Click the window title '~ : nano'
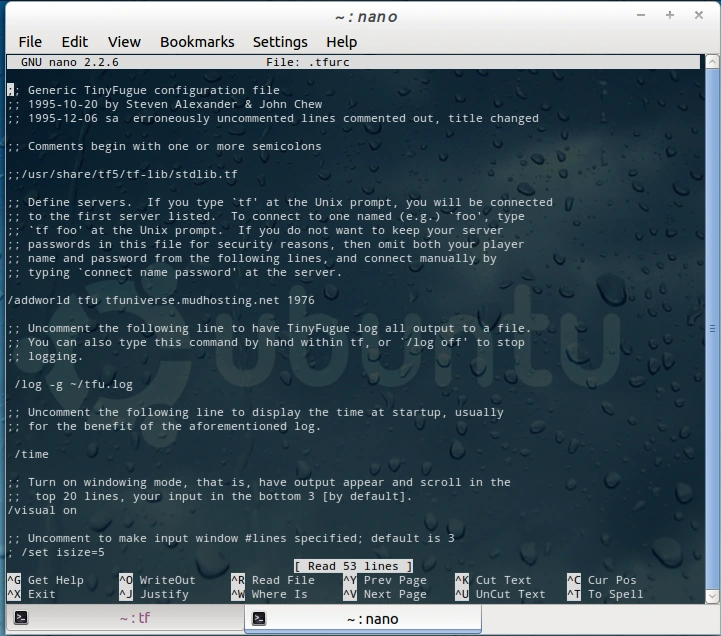This screenshot has width=721, height=636. tap(366, 17)
